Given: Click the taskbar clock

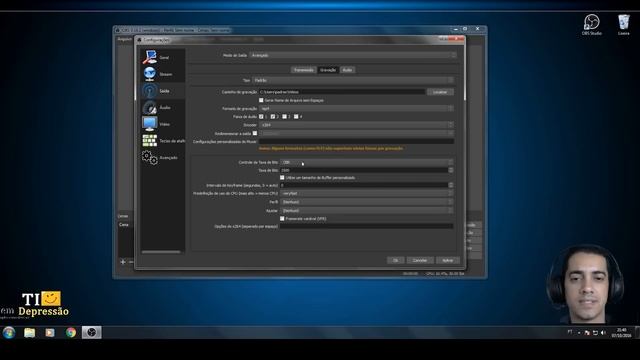Looking at the screenshot, I should [622, 333].
